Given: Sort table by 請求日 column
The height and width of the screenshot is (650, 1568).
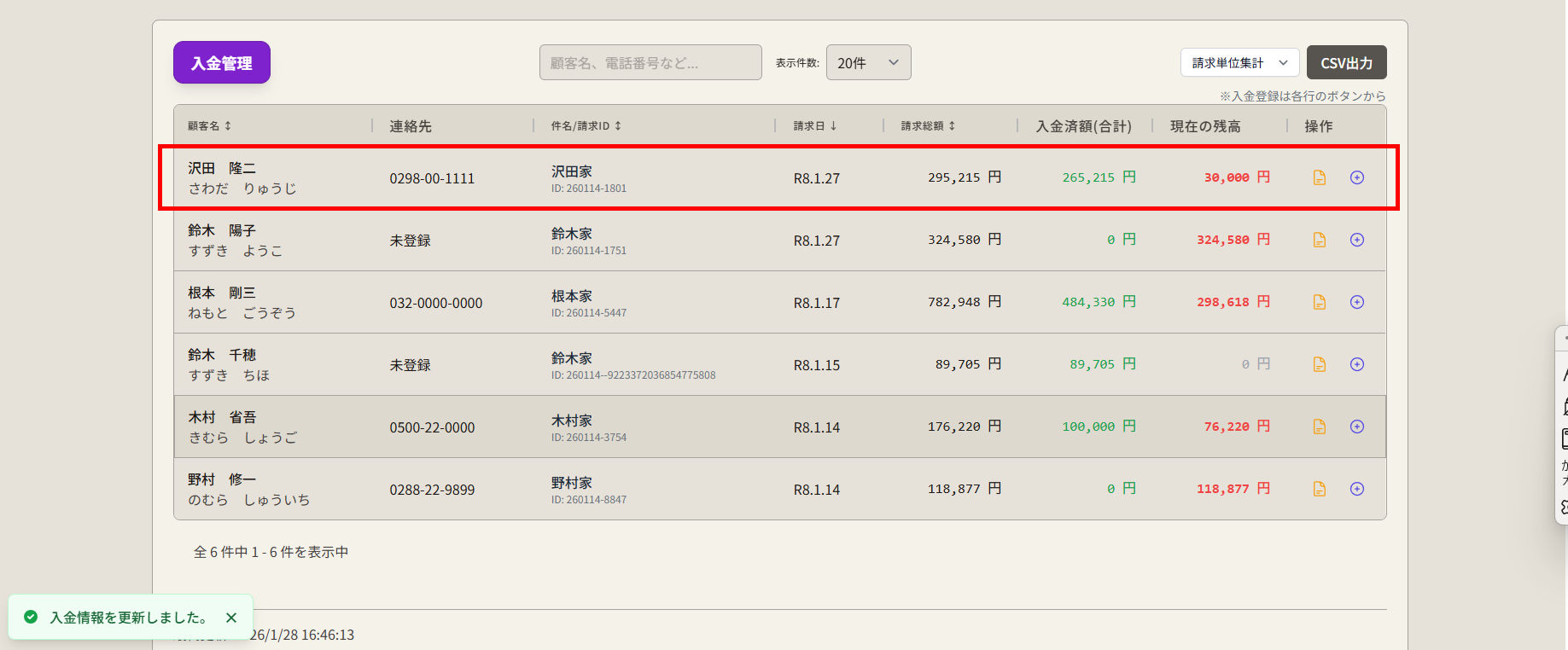Looking at the screenshot, I should tap(814, 126).
